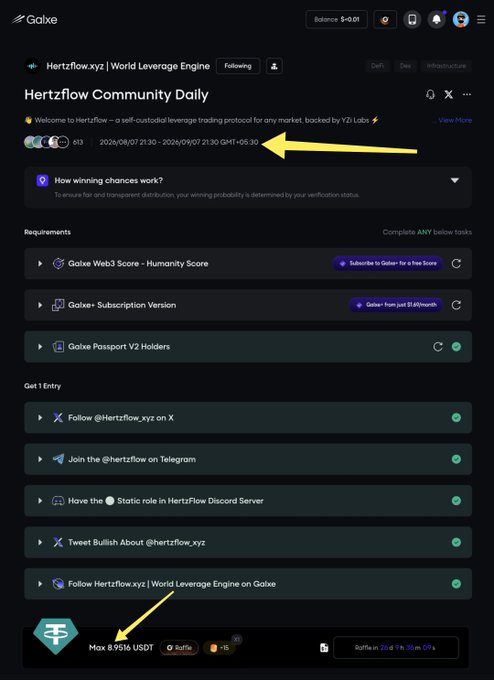Click the planet icon in Follow on Galxe row
Viewport: 494px width, 680px height.
point(58,584)
